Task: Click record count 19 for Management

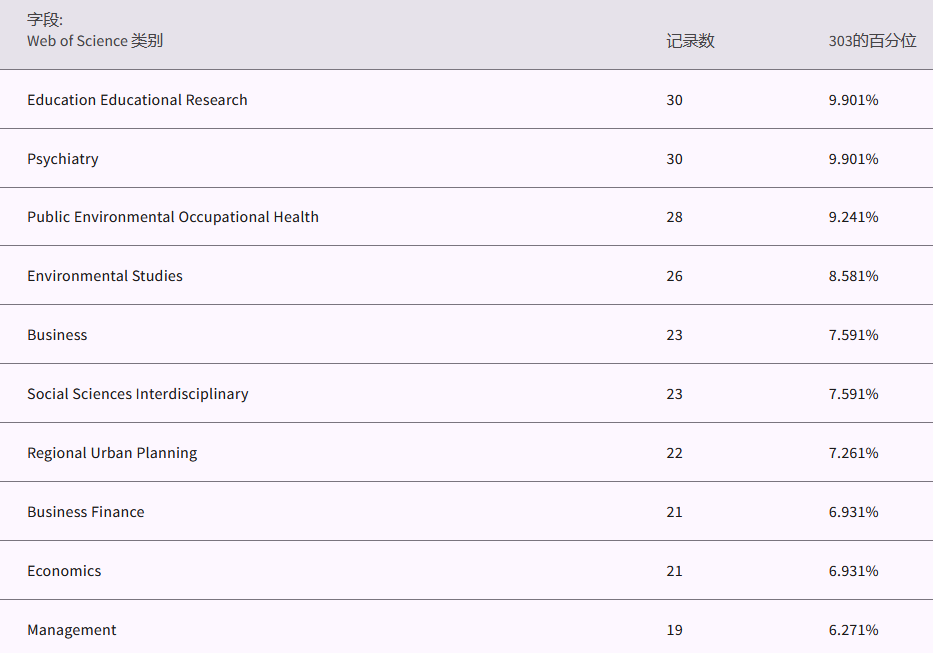Action: click(x=675, y=630)
